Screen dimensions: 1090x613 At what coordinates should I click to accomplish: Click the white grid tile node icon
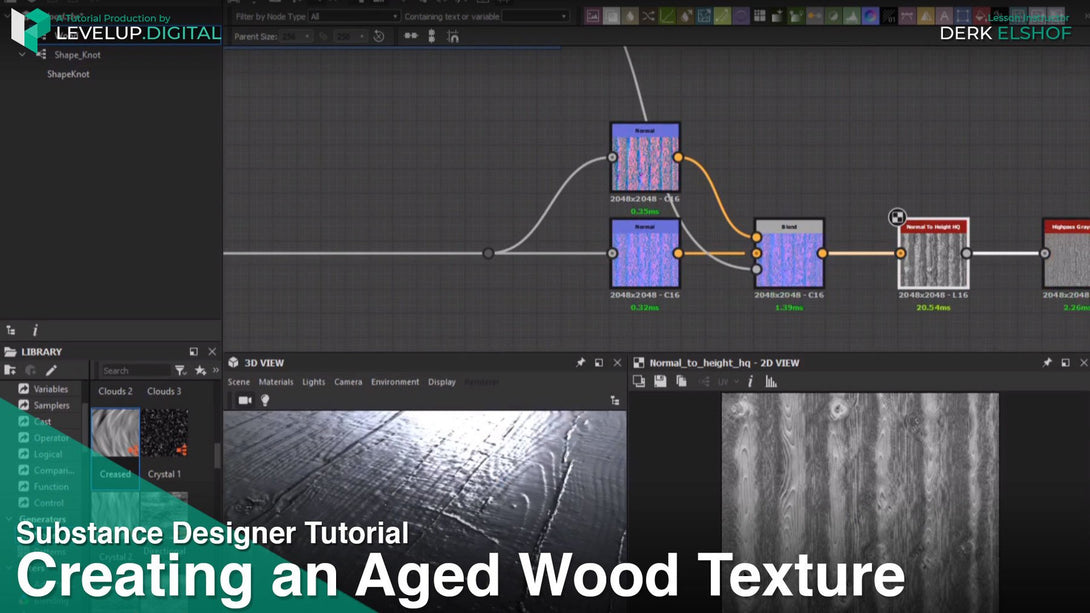pyautogui.click(x=760, y=16)
